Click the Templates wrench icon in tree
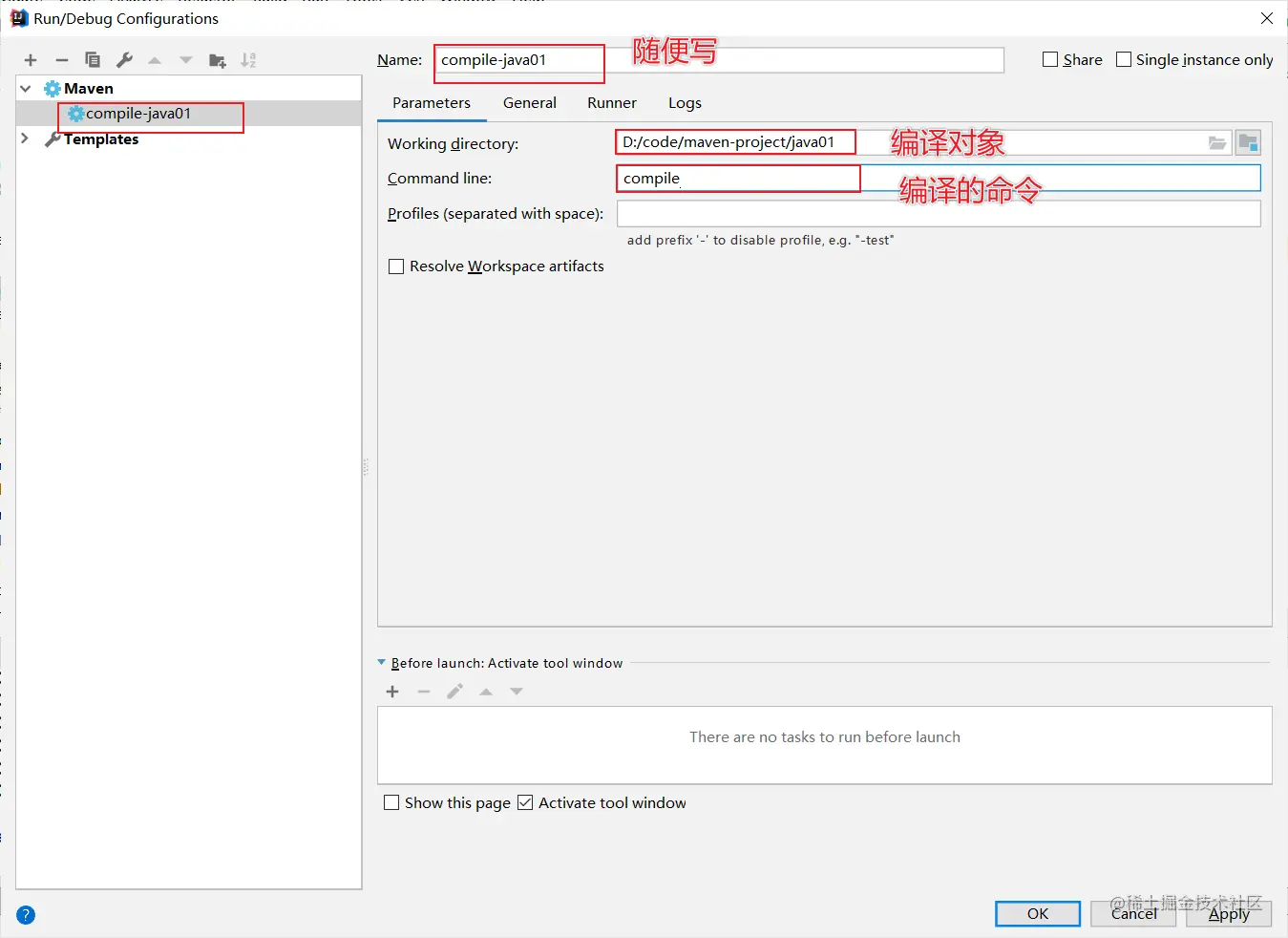The image size is (1288, 938). (x=53, y=139)
